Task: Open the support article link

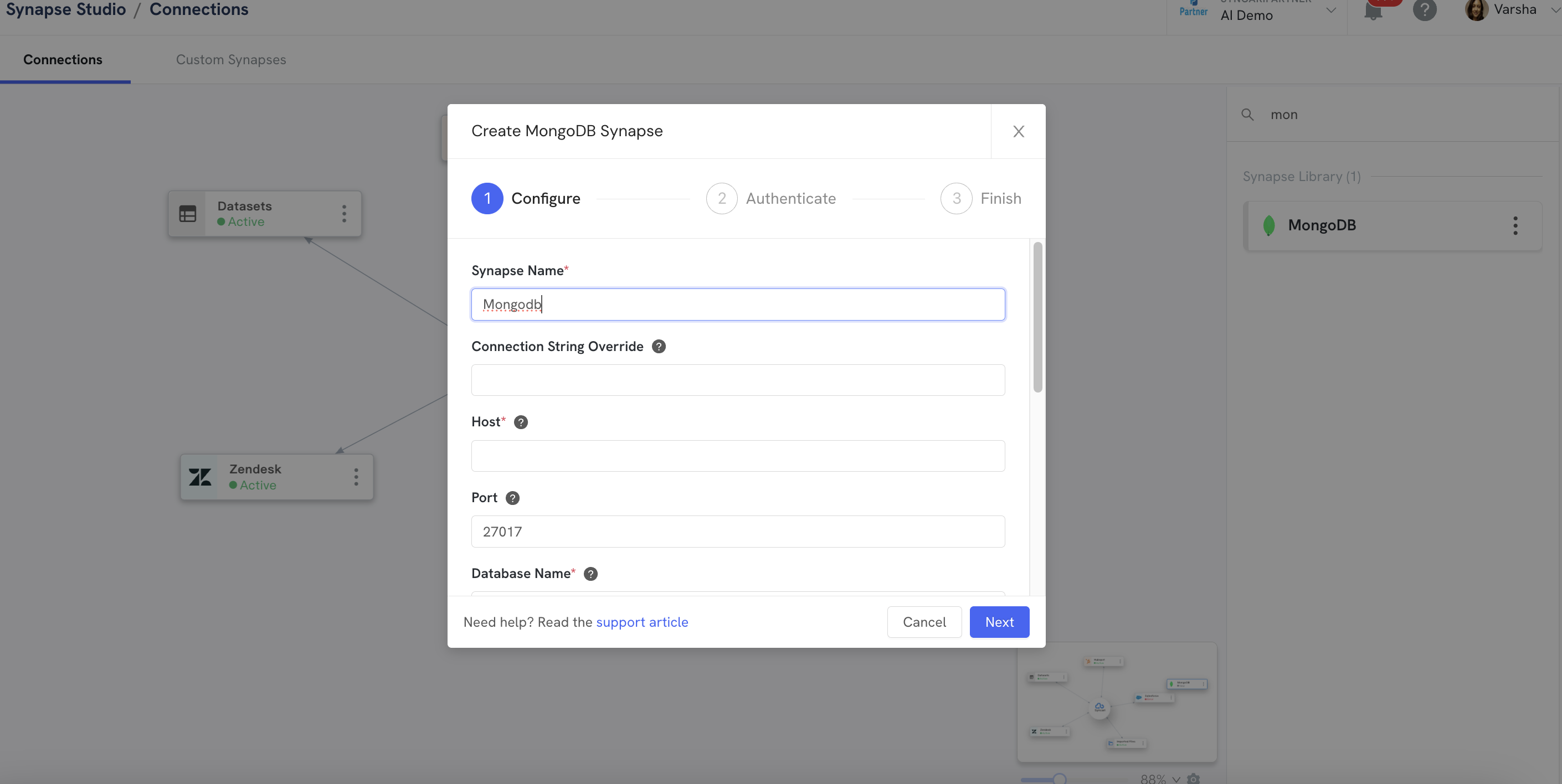Action: (642, 622)
